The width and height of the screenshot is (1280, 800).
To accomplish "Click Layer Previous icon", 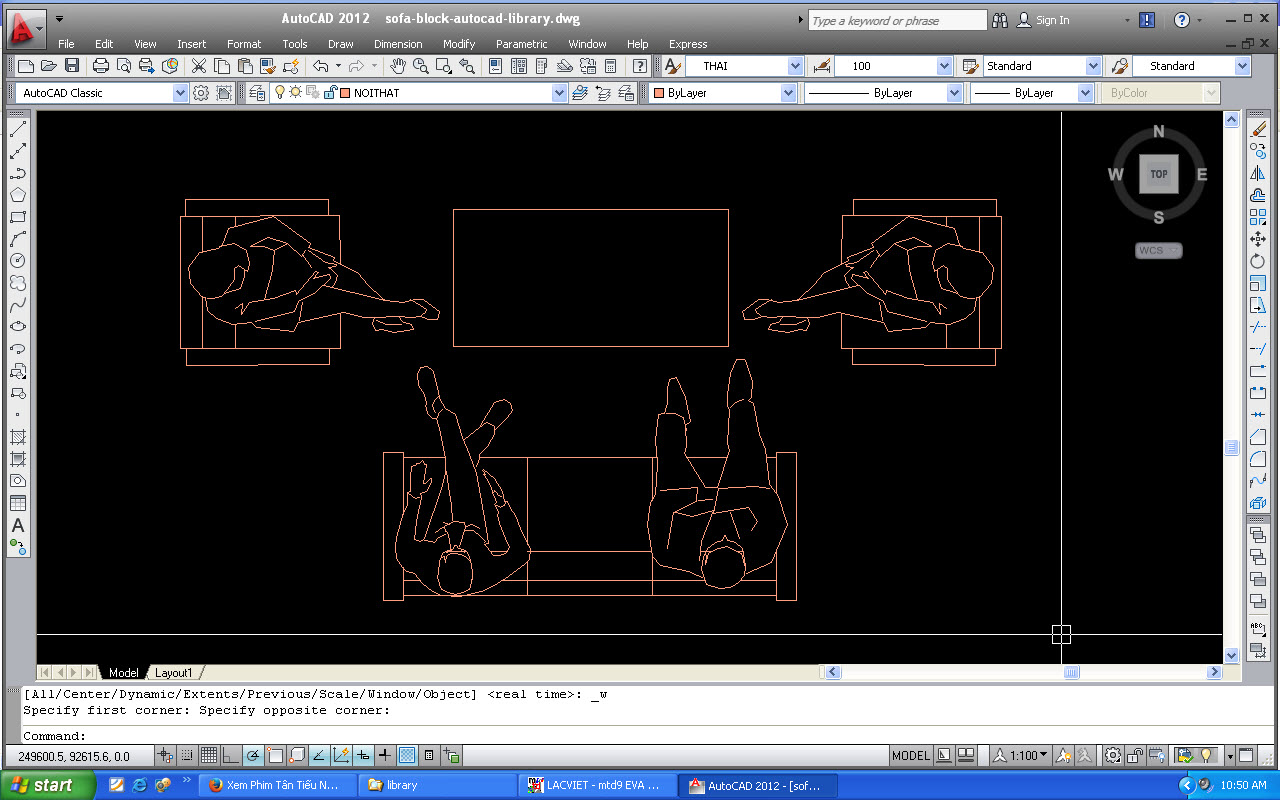I will pyautogui.click(x=603, y=93).
